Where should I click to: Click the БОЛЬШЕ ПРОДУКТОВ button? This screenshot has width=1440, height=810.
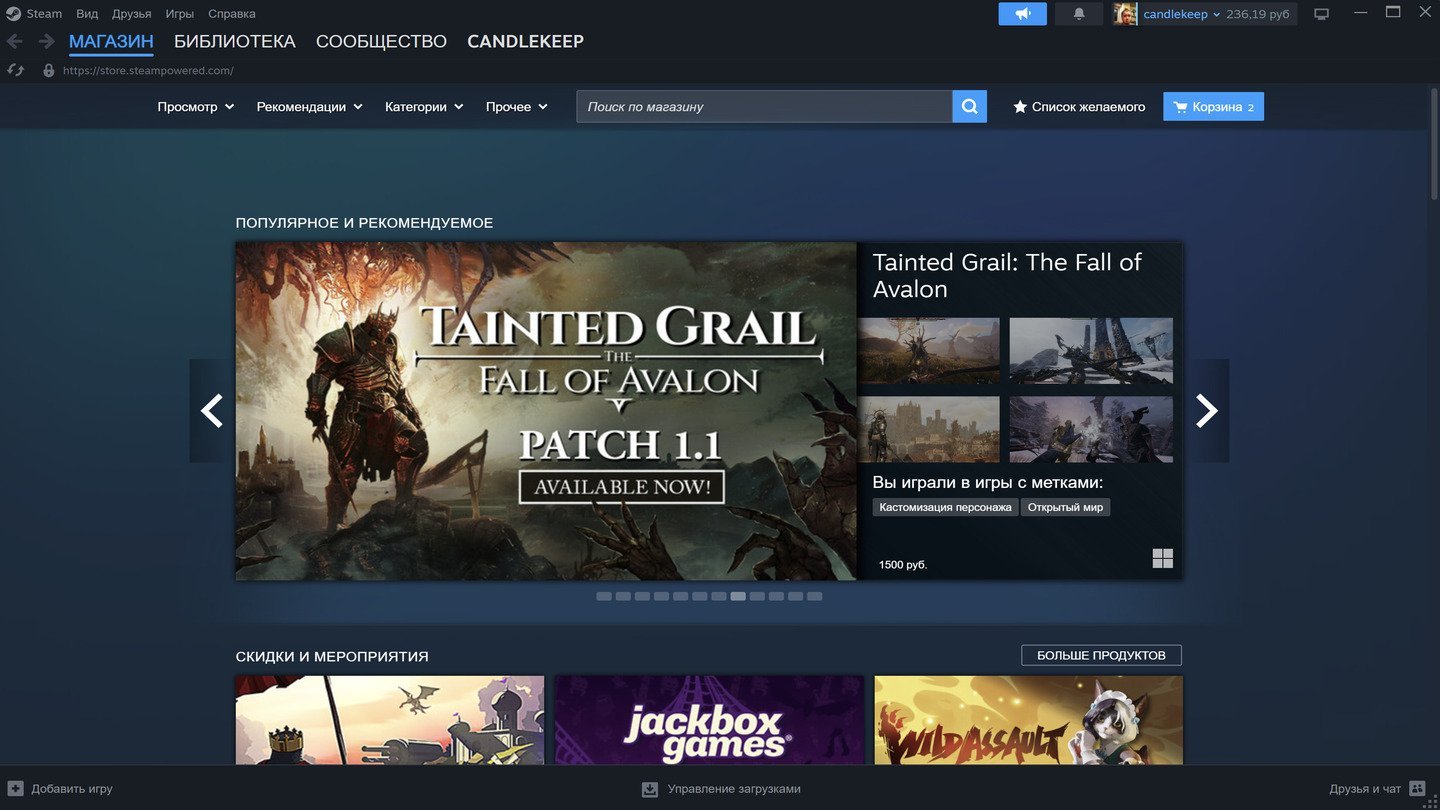(1101, 656)
